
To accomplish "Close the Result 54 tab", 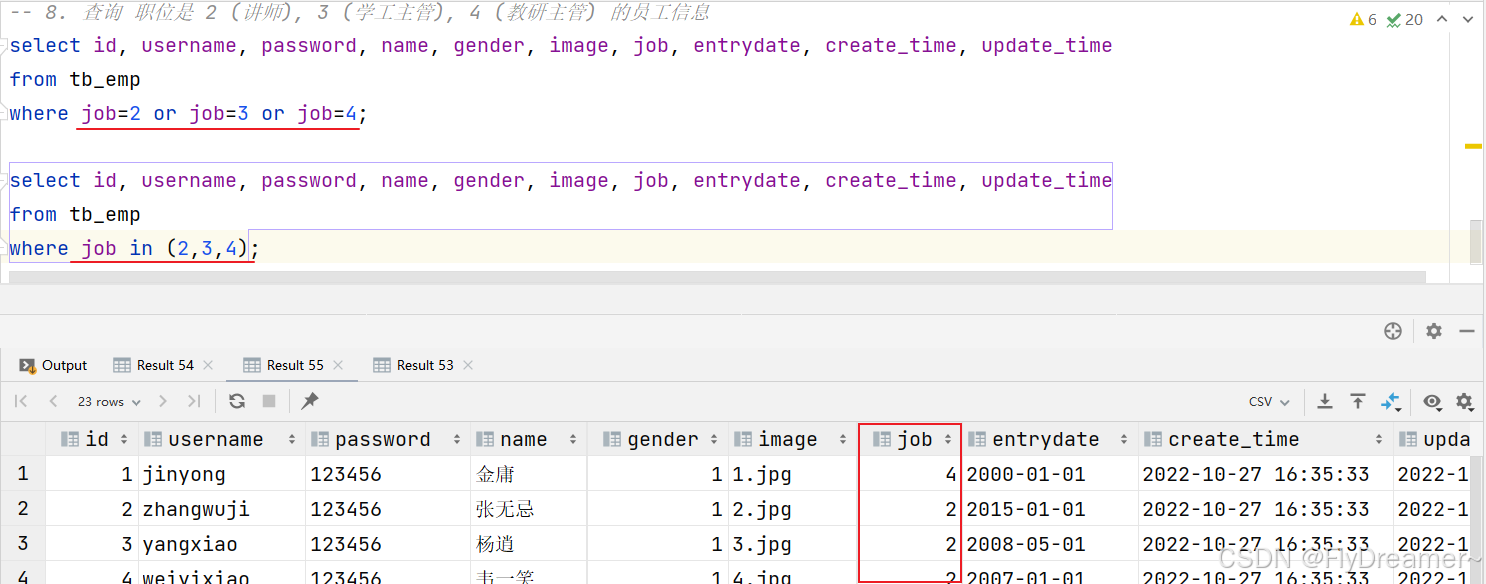I will [x=208, y=365].
